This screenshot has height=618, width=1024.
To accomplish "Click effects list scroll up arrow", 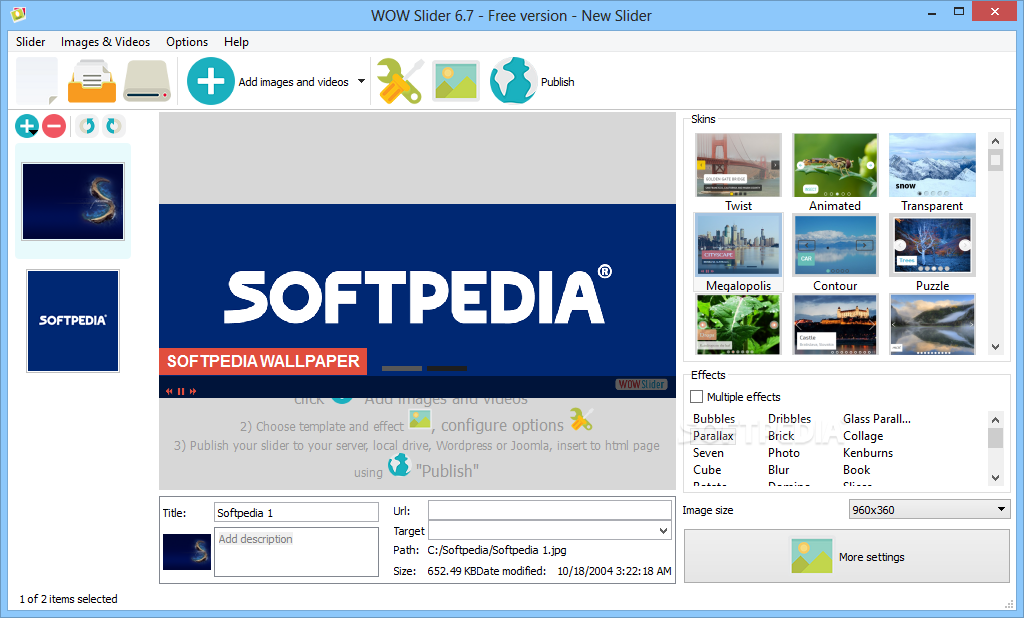I will [x=995, y=420].
